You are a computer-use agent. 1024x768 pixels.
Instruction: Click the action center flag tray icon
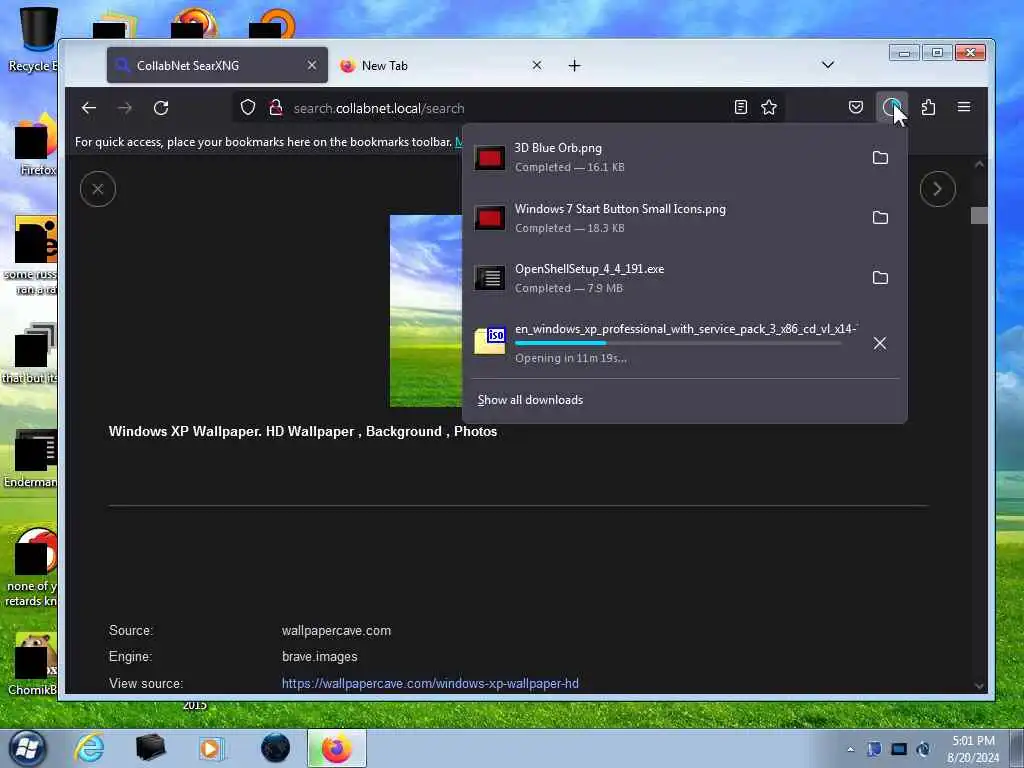click(x=874, y=749)
